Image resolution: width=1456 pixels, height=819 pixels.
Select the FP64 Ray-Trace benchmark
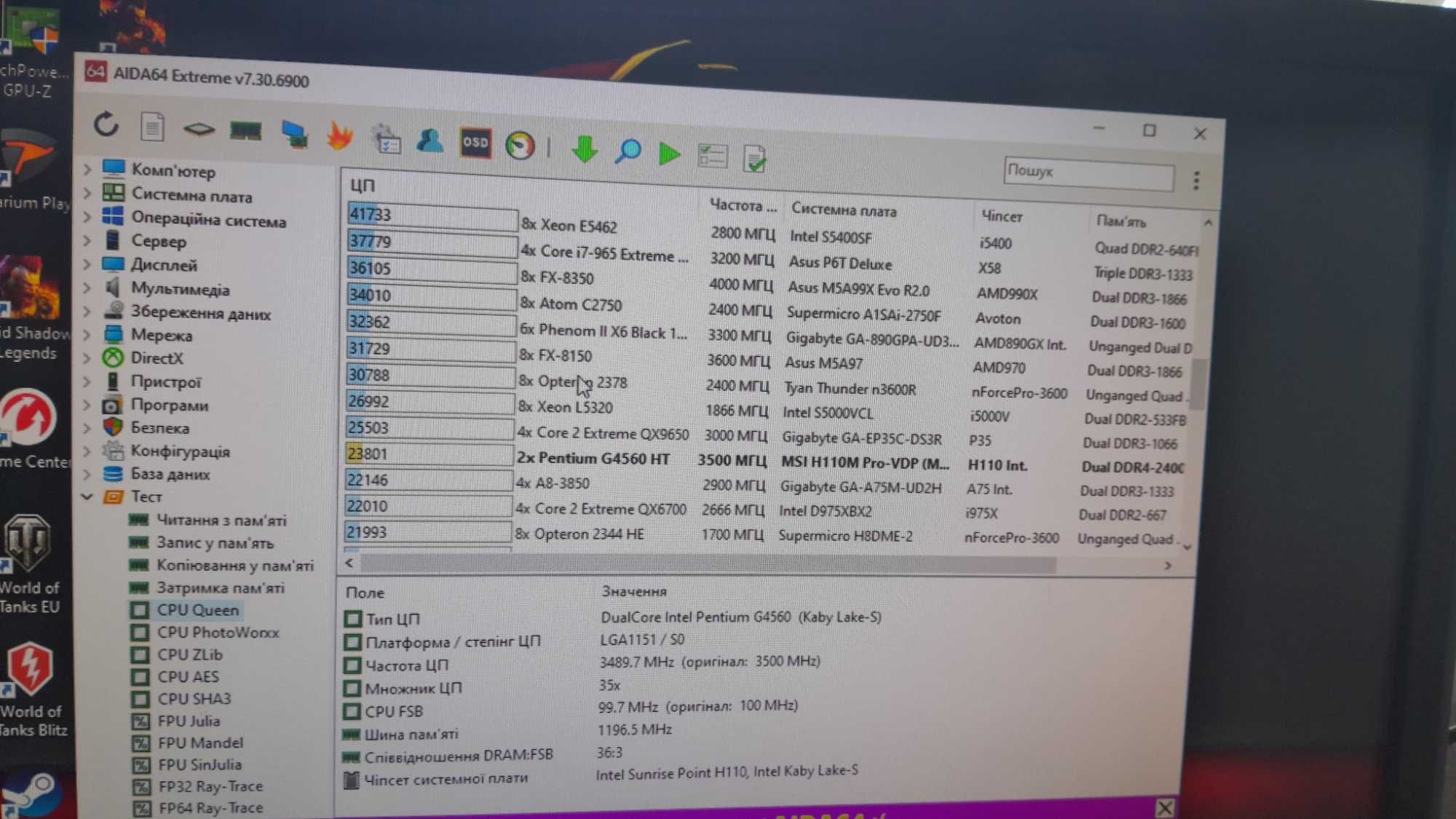[x=210, y=808]
